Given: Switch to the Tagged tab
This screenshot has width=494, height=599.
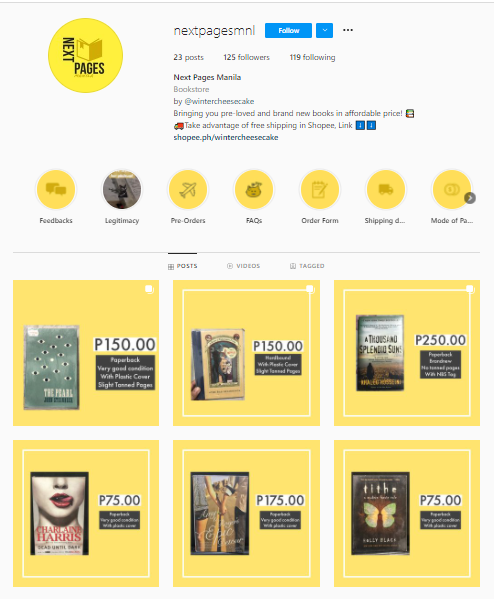Looking at the screenshot, I should tap(307, 266).
